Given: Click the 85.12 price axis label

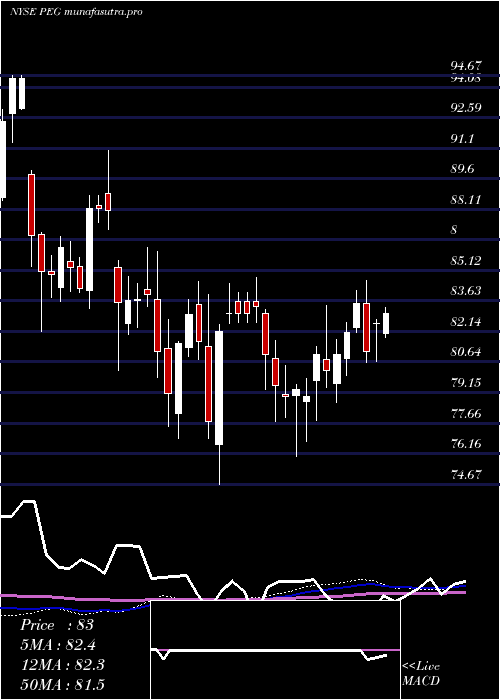Looking at the screenshot, I should [466, 260].
